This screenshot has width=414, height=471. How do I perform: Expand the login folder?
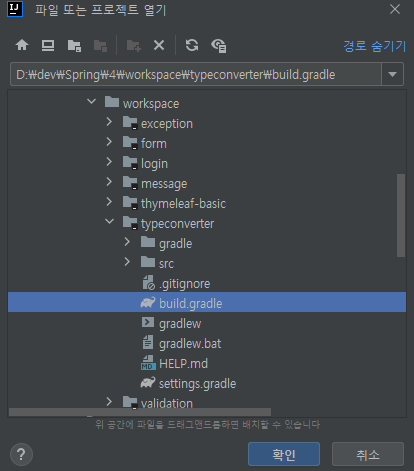pos(109,162)
